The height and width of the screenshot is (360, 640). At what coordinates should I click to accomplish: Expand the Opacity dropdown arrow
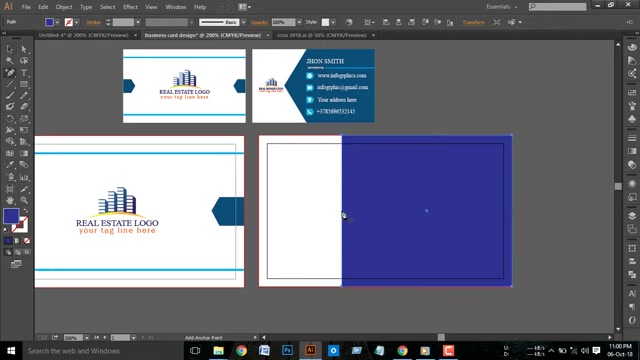tap(299, 22)
